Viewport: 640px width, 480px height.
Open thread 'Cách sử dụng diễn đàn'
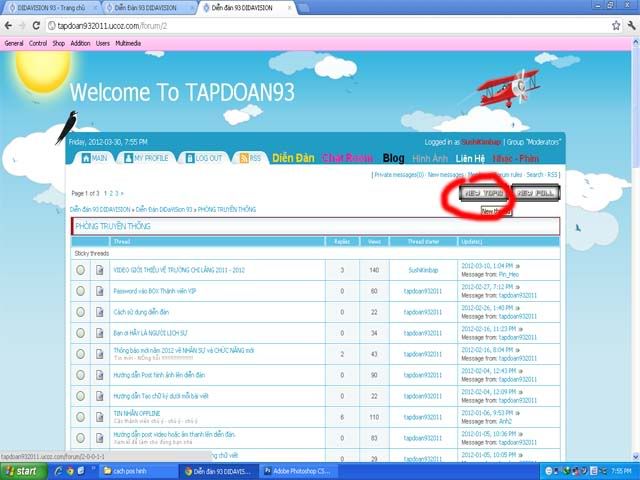click(141, 312)
